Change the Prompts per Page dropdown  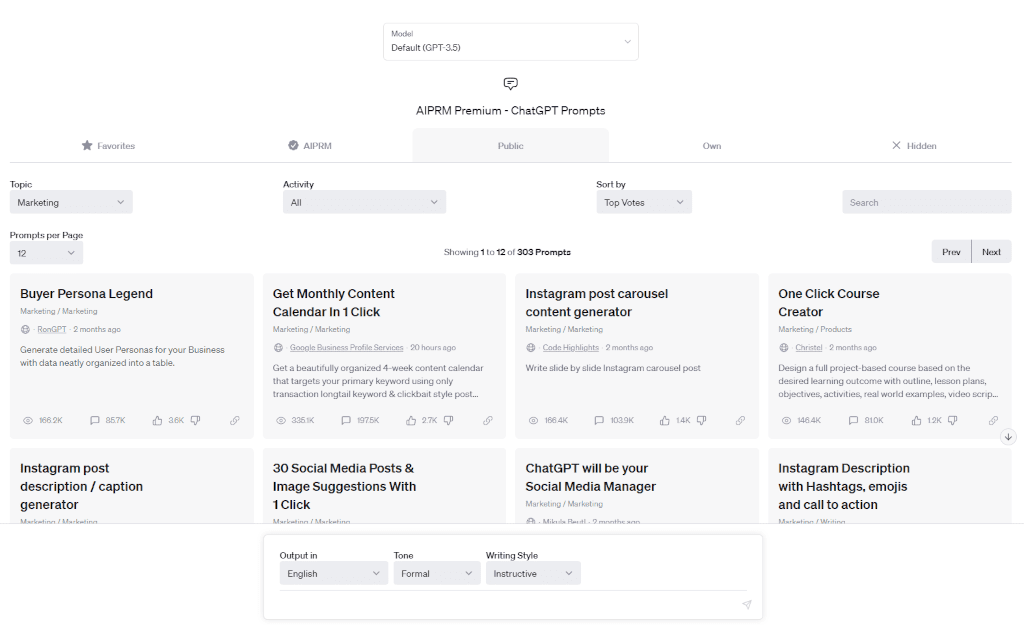click(46, 253)
